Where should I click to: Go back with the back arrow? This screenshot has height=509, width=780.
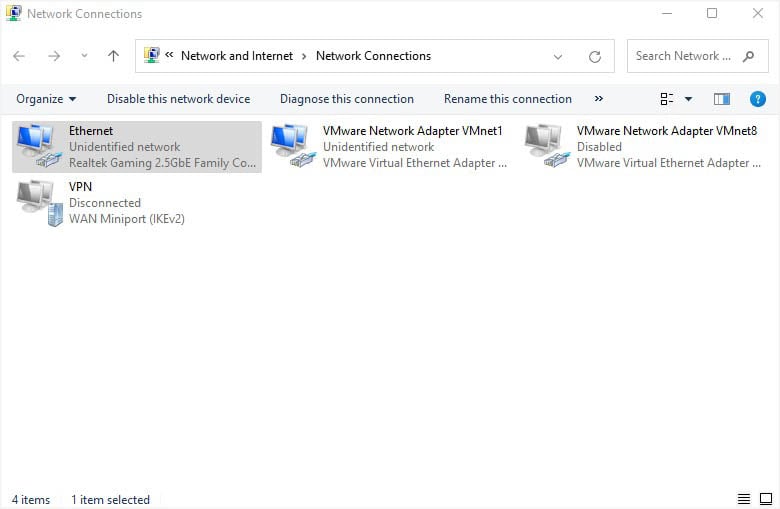[19, 56]
